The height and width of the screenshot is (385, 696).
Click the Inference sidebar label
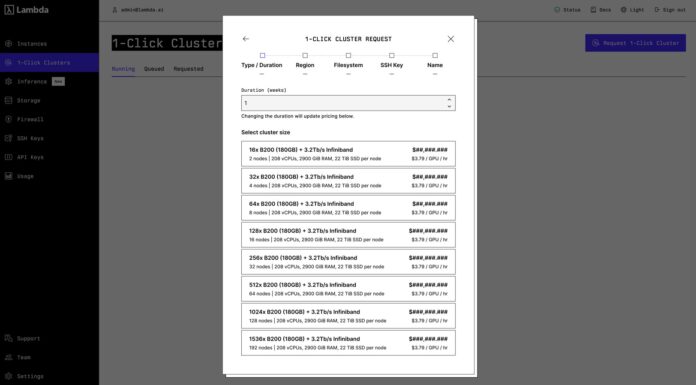(x=32, y=82)
